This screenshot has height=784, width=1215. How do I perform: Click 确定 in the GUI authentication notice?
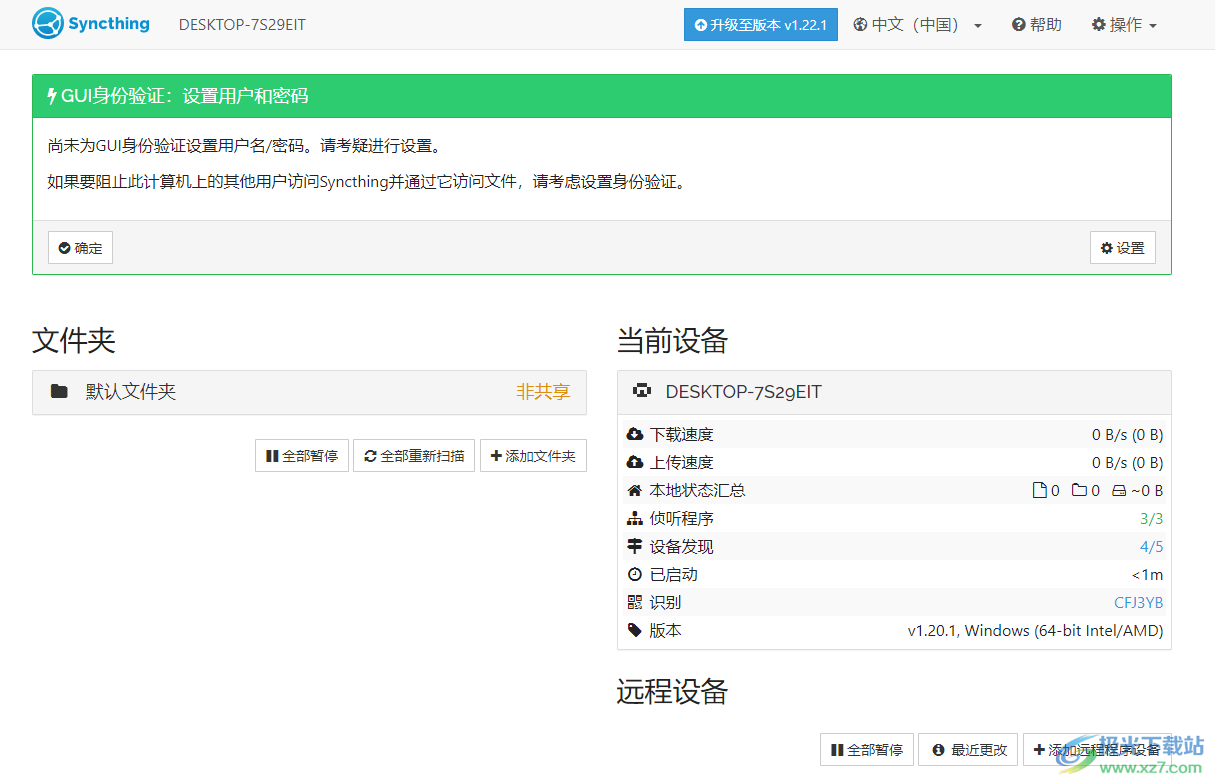pyautogui.click(x=80, y=248)
